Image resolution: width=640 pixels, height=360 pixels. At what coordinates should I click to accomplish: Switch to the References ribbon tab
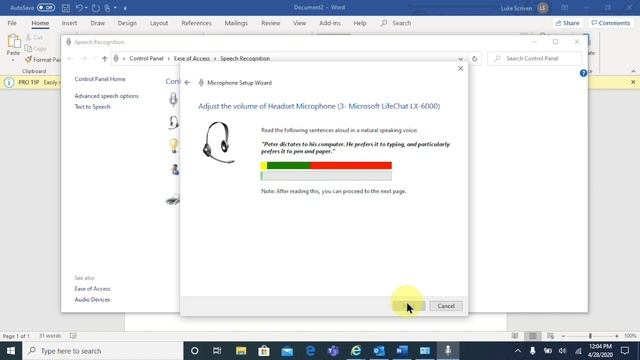click(x=196, y=23)
